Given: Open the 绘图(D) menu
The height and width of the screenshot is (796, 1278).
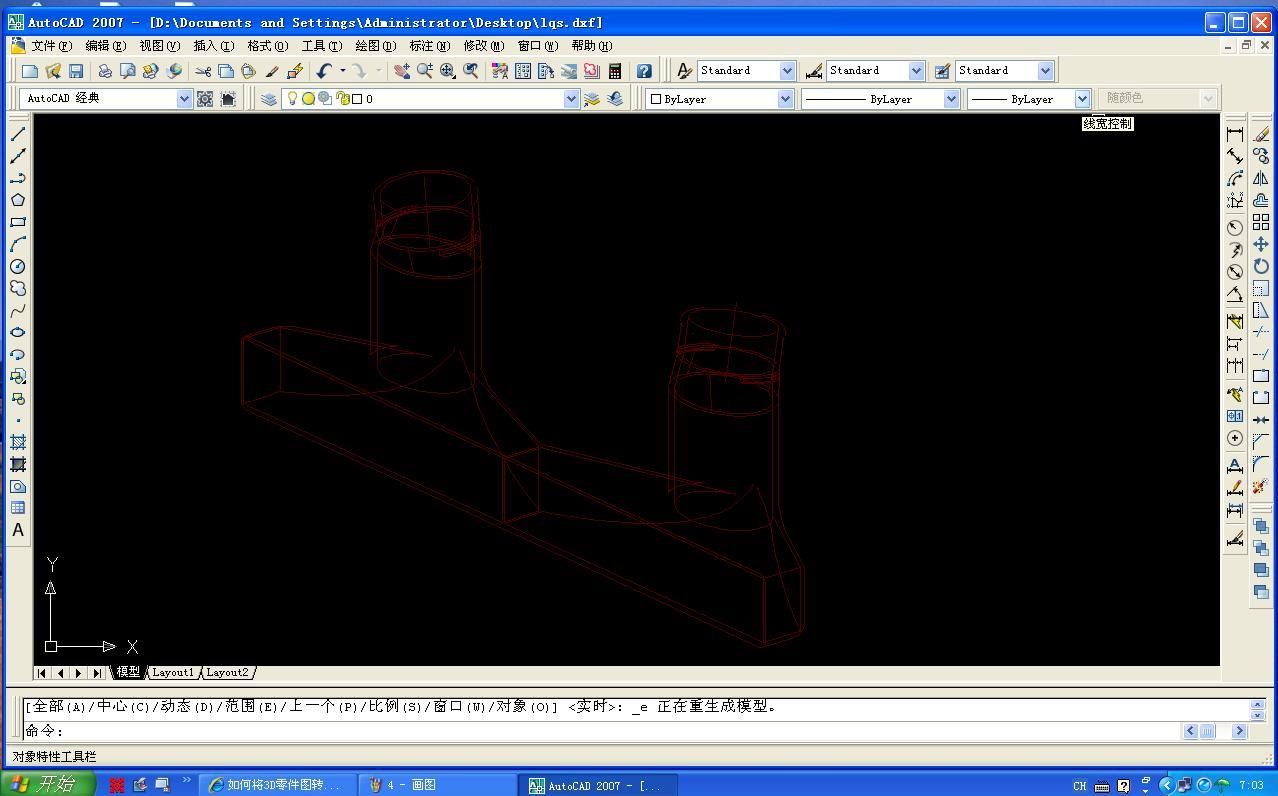Looking at the screenshot, I should pos(375,45).
